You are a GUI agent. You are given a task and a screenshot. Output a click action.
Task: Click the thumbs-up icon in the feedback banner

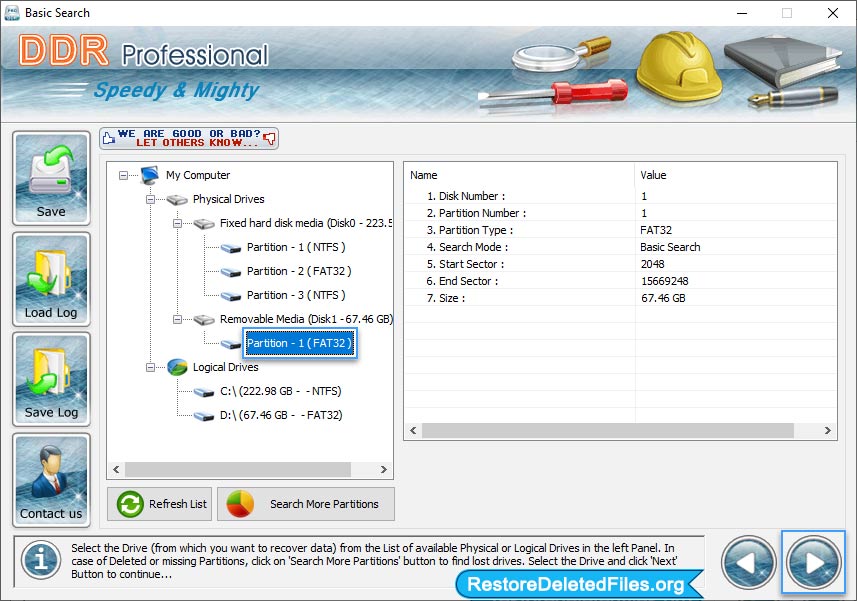pyautogui.click(x=109, y=138)
